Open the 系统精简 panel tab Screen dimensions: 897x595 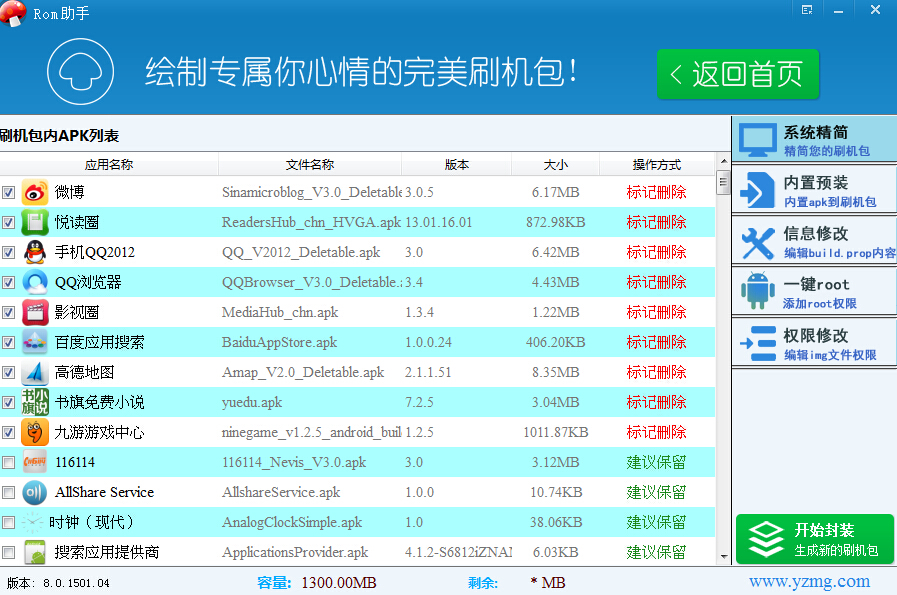pyautogui.click(x=815, y=139)
